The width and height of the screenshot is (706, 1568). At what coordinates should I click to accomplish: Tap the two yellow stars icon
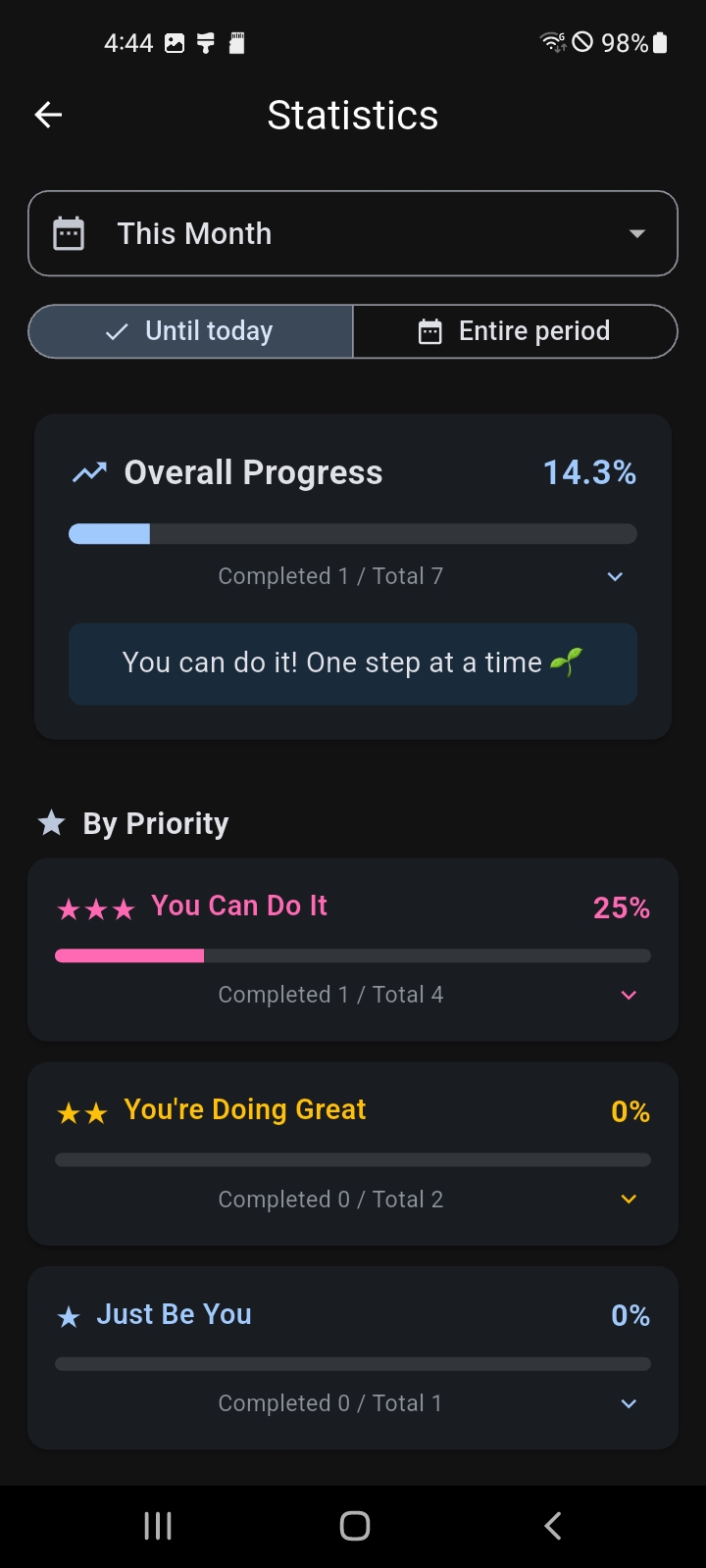[x=82, y=1113]
